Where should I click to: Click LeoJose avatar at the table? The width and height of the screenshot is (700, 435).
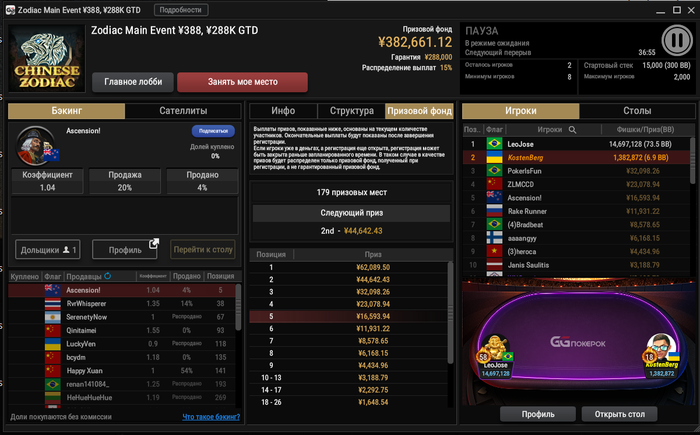[494, 348]
